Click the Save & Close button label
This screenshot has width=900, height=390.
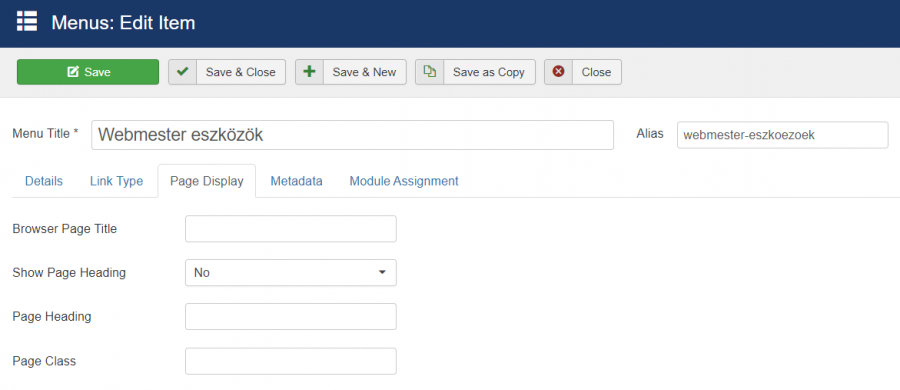pyautogui.click(x=240, y=72)
